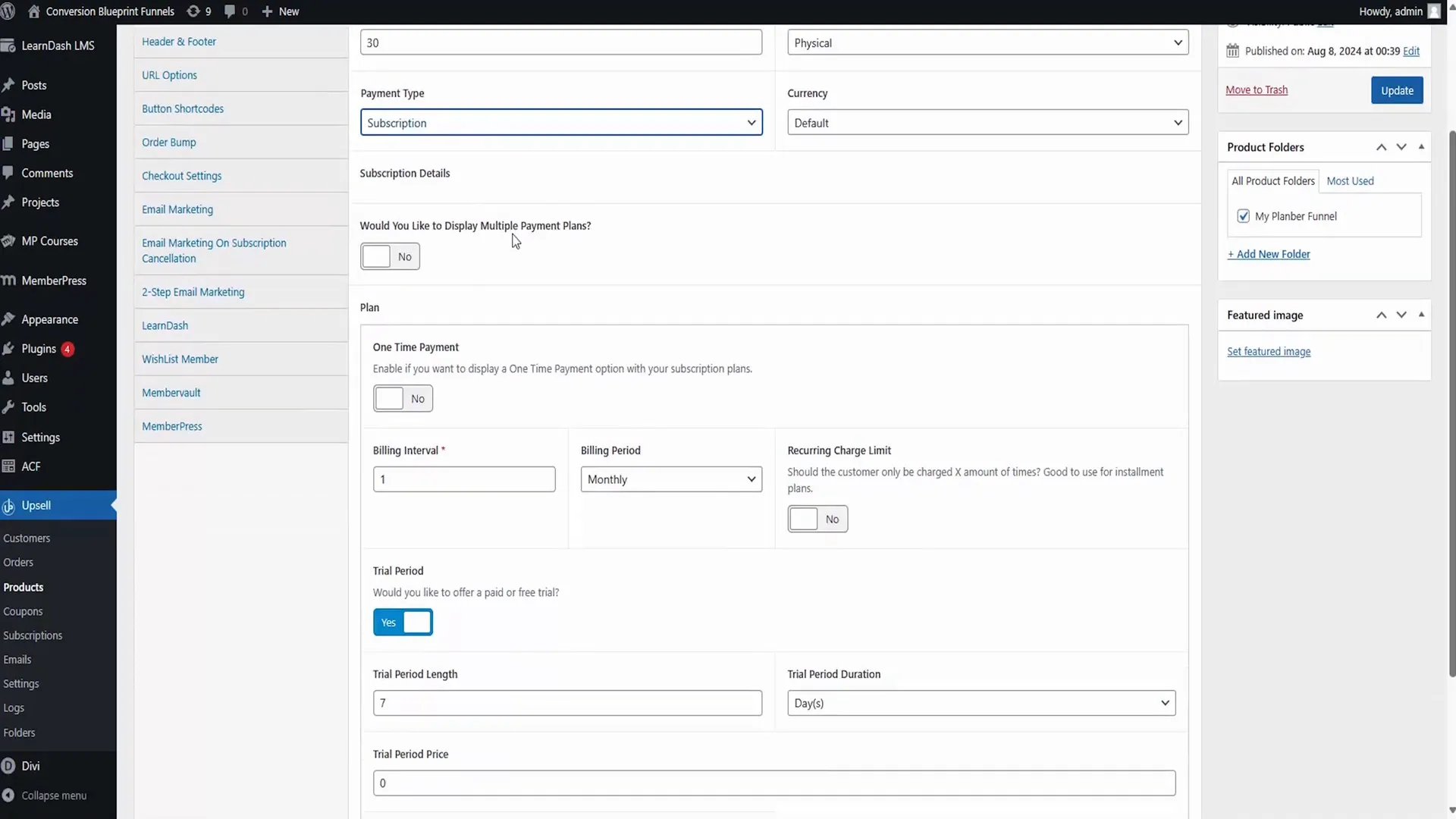The width and height of the screenshot is (1456, 819).
Task: Click the Add New Folder link
Action: point(1269,254)
